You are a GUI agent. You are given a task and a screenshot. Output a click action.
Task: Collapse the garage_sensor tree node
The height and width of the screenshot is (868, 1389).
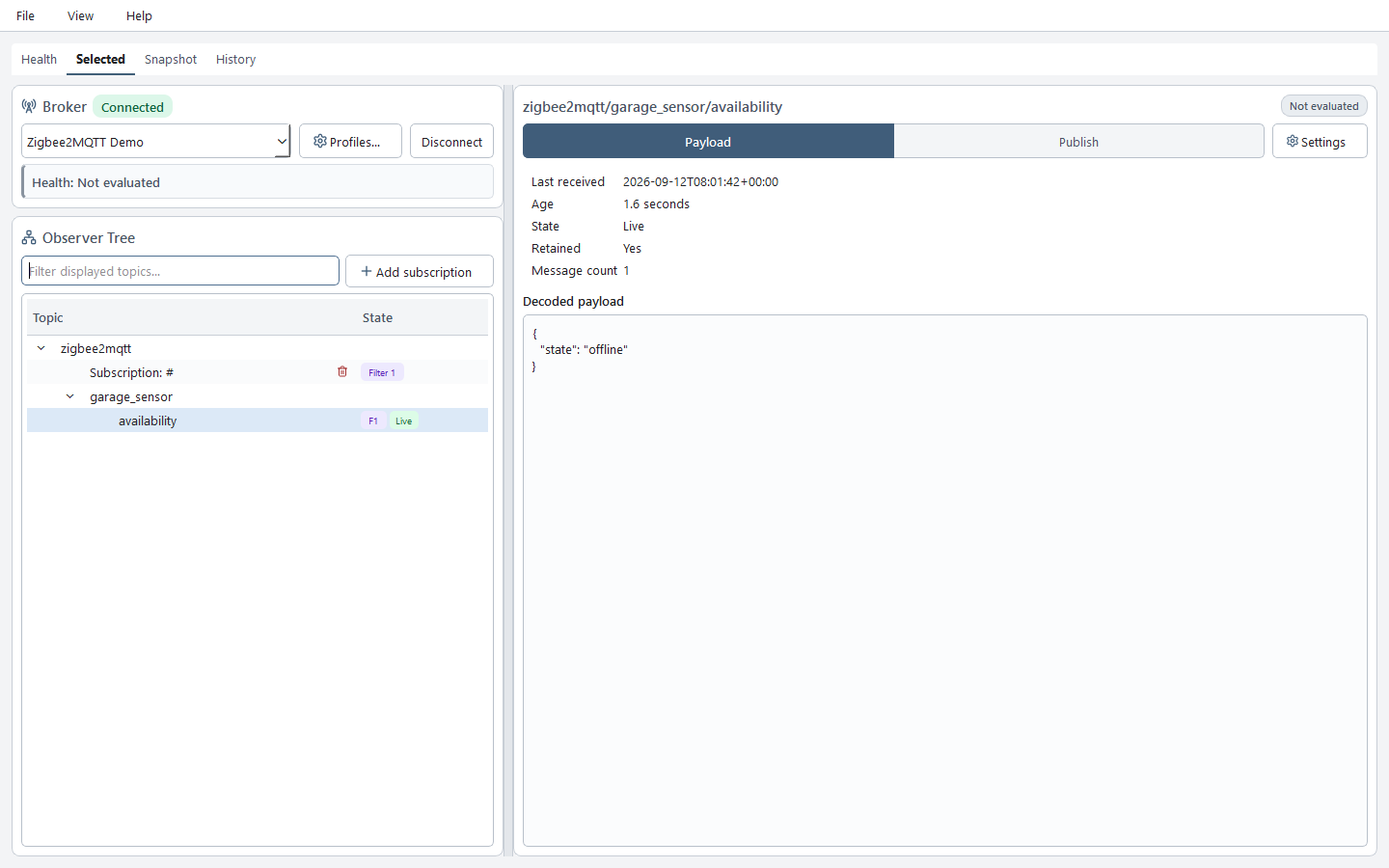70,396
